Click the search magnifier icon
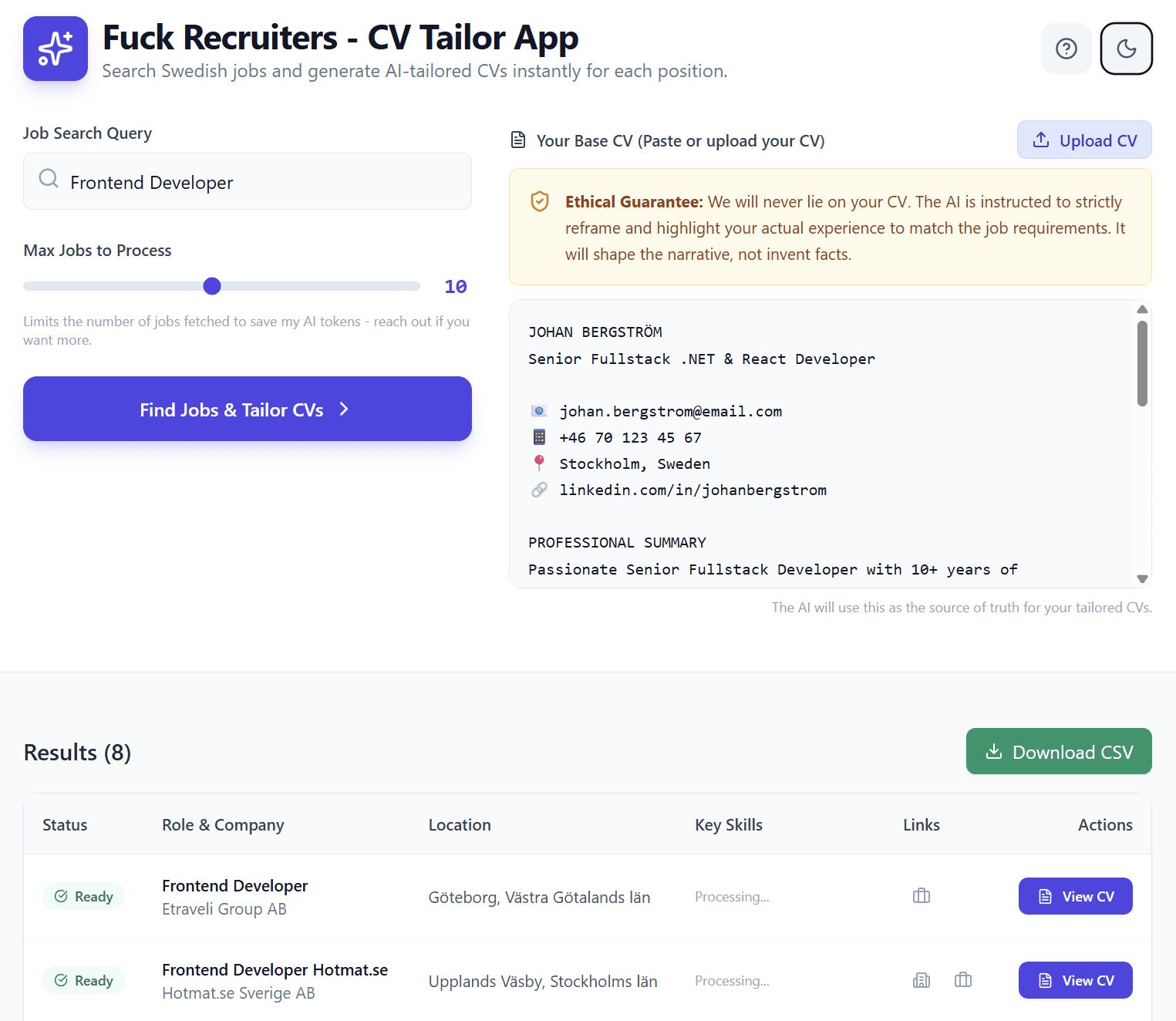Screen dimensions: 1176x1021 [49, 179]
